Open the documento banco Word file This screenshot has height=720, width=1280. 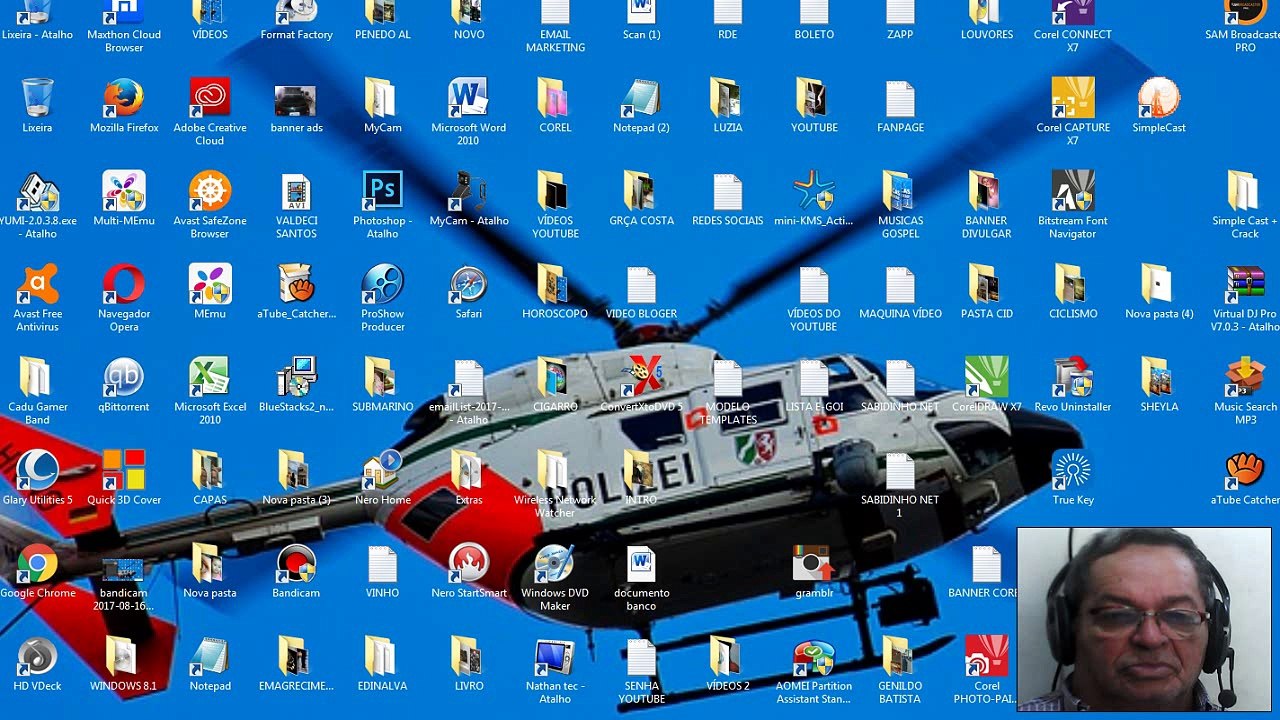coord(640,564)
